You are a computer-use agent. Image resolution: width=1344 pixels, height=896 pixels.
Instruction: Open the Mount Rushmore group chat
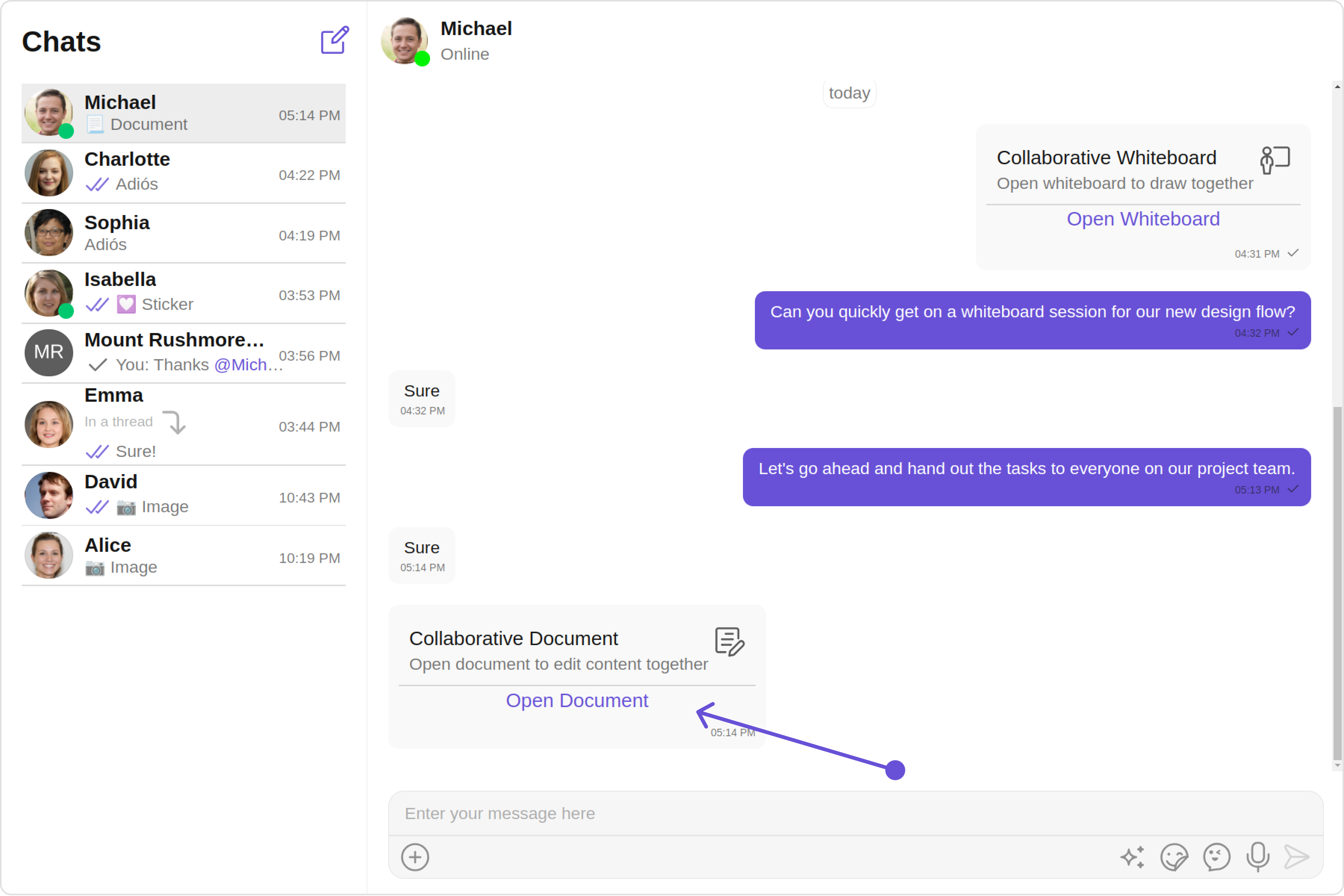183,352
